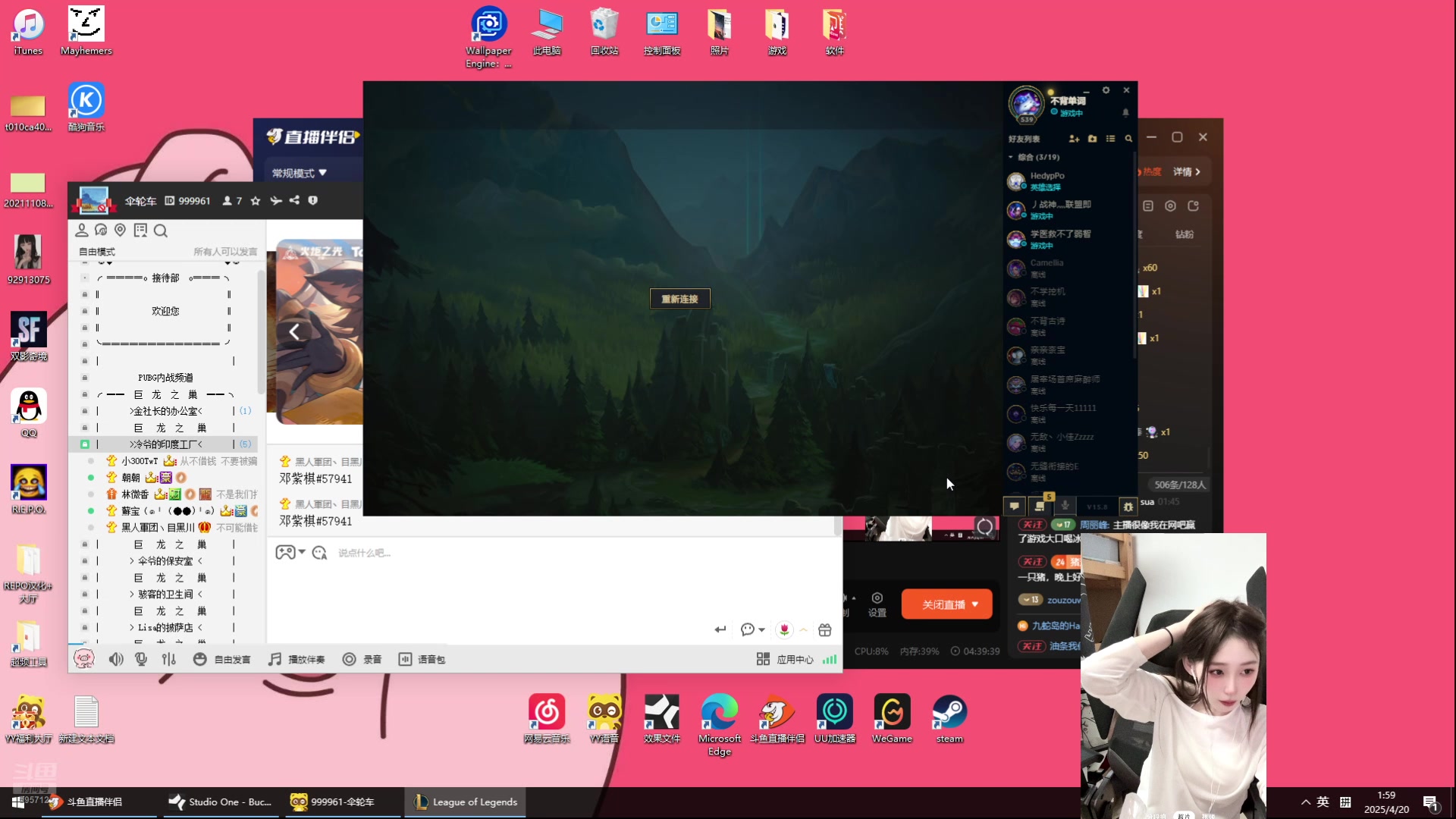Click the favorite star icon in YY channel header
This screenshot has height=819, width=1456.
pos(256,201)
